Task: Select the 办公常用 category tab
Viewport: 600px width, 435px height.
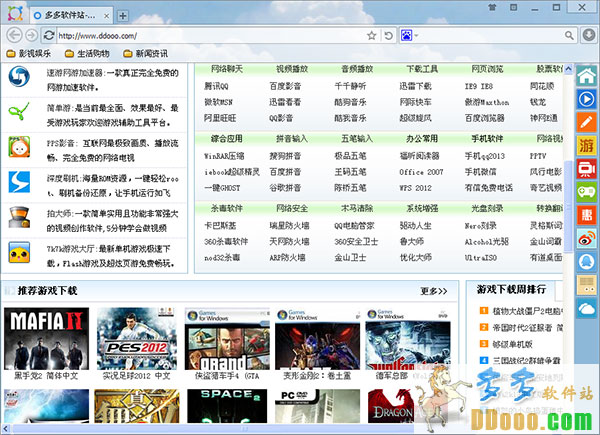Action: tap(422, 139)
